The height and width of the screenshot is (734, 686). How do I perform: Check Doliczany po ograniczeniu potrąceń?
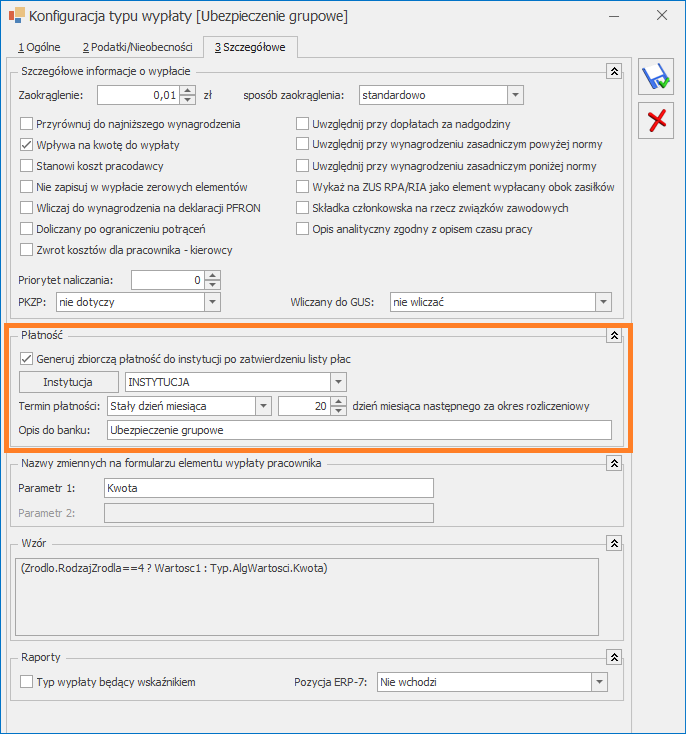(x=26, y=229)
